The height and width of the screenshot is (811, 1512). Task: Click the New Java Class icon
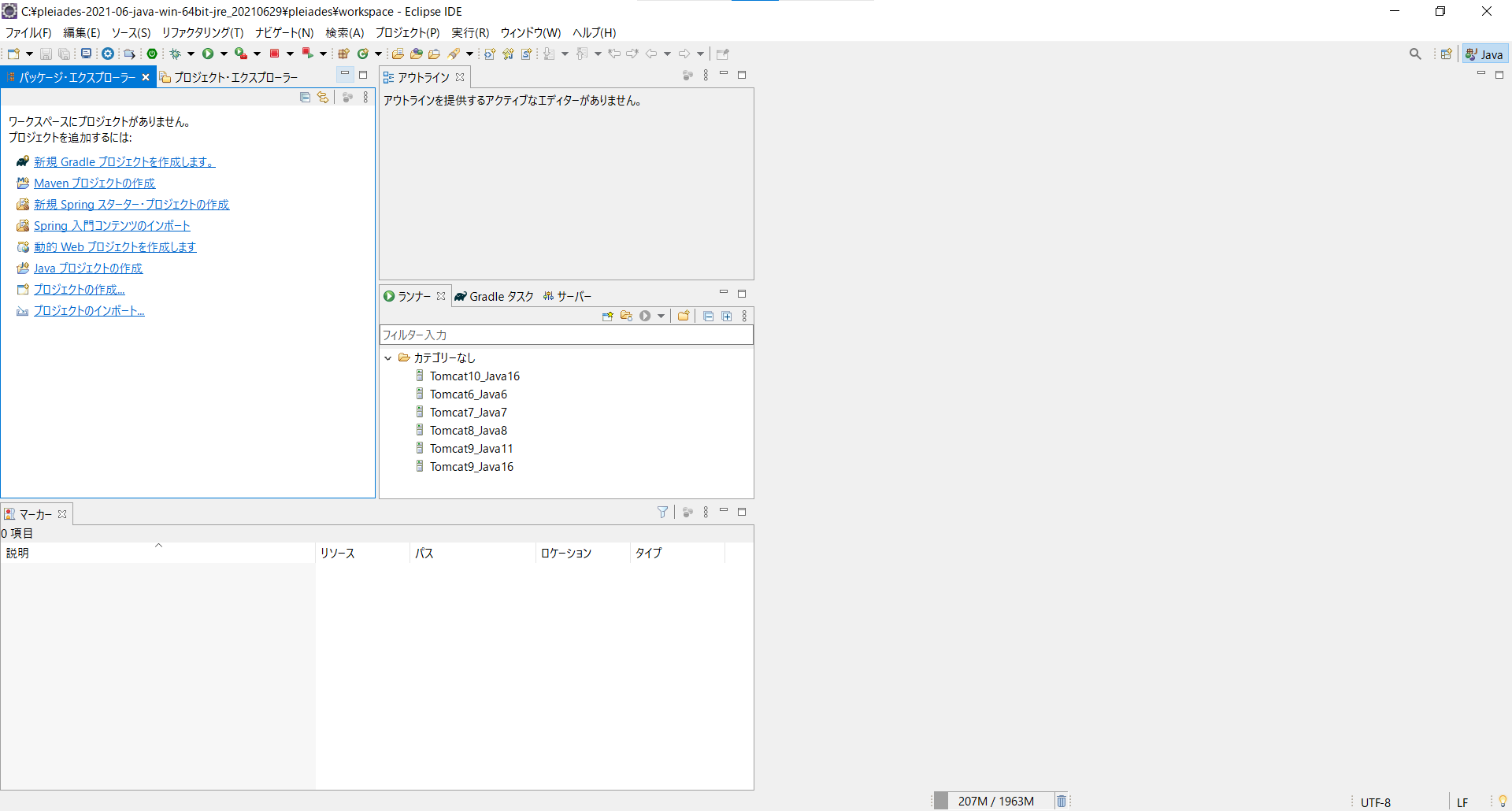tap(363, 54)
